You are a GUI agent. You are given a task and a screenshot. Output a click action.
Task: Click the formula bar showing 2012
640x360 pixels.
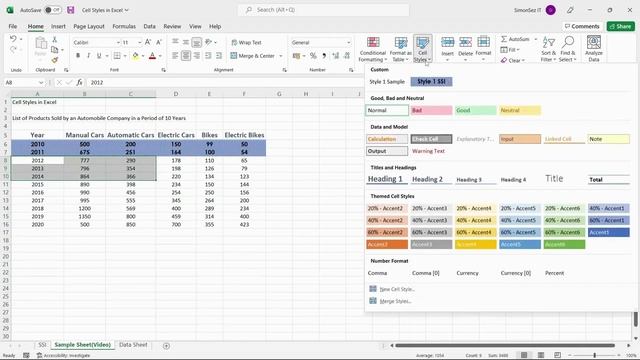click(x=224, y=82)
